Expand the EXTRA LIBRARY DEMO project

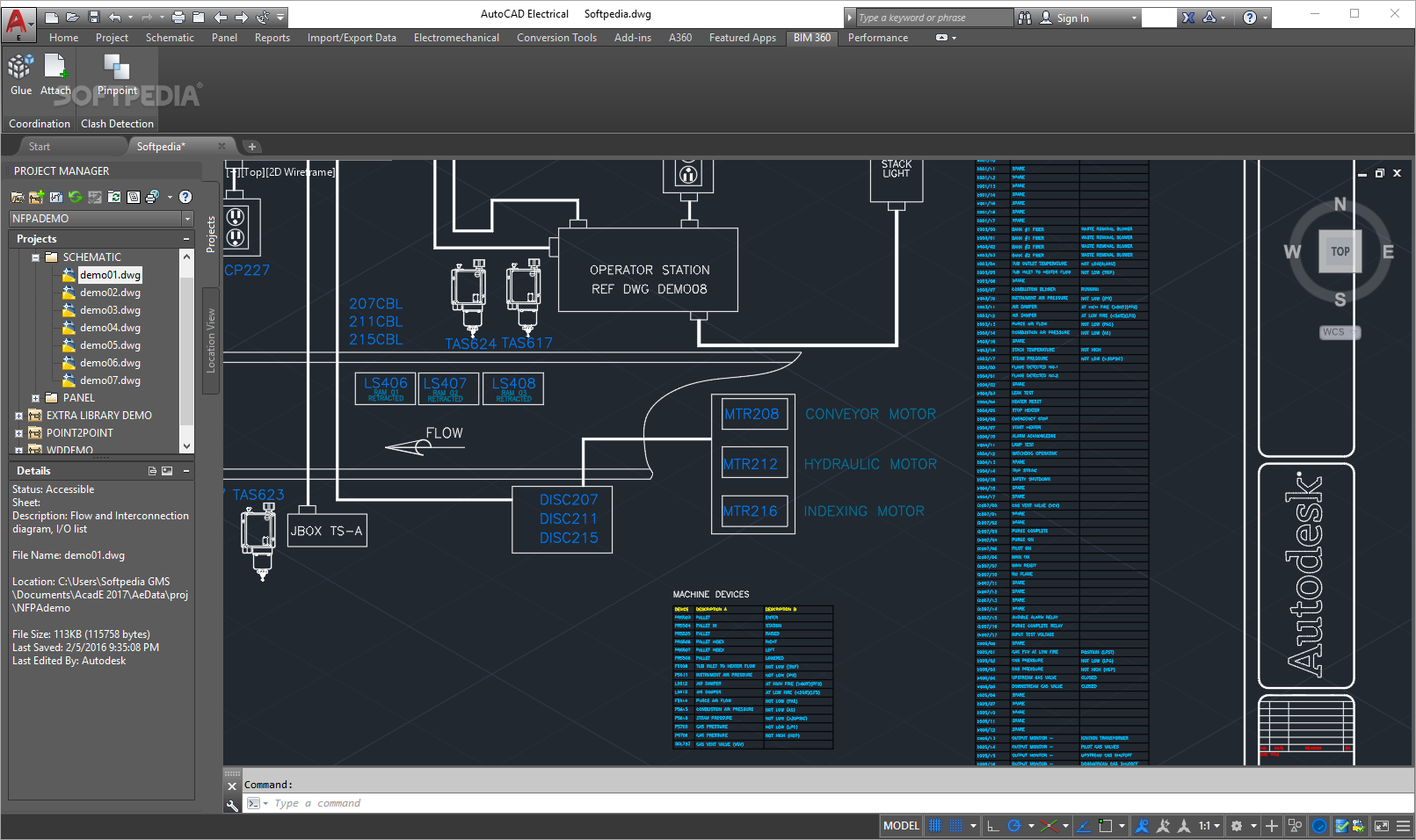point(18,416)
